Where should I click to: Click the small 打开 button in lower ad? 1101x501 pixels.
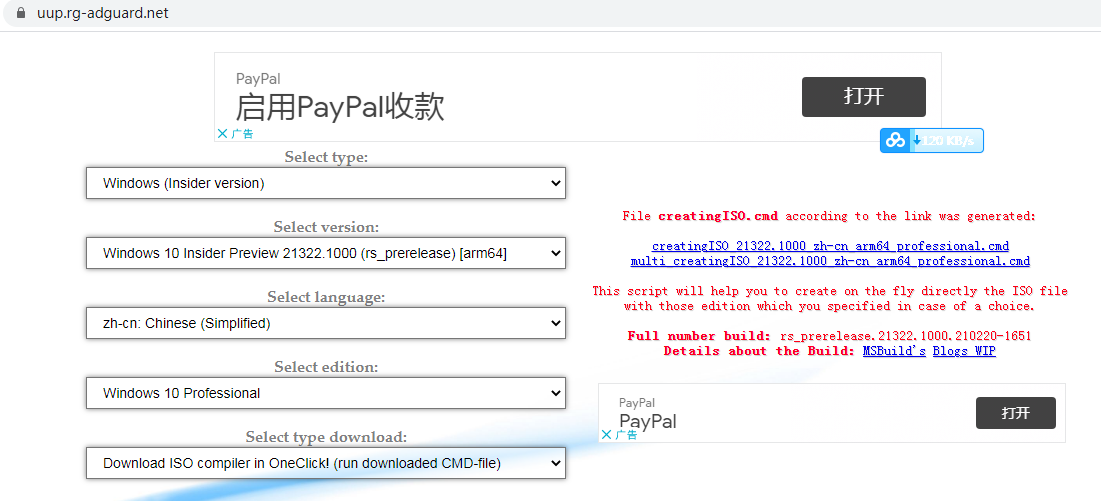(1015, 413)
